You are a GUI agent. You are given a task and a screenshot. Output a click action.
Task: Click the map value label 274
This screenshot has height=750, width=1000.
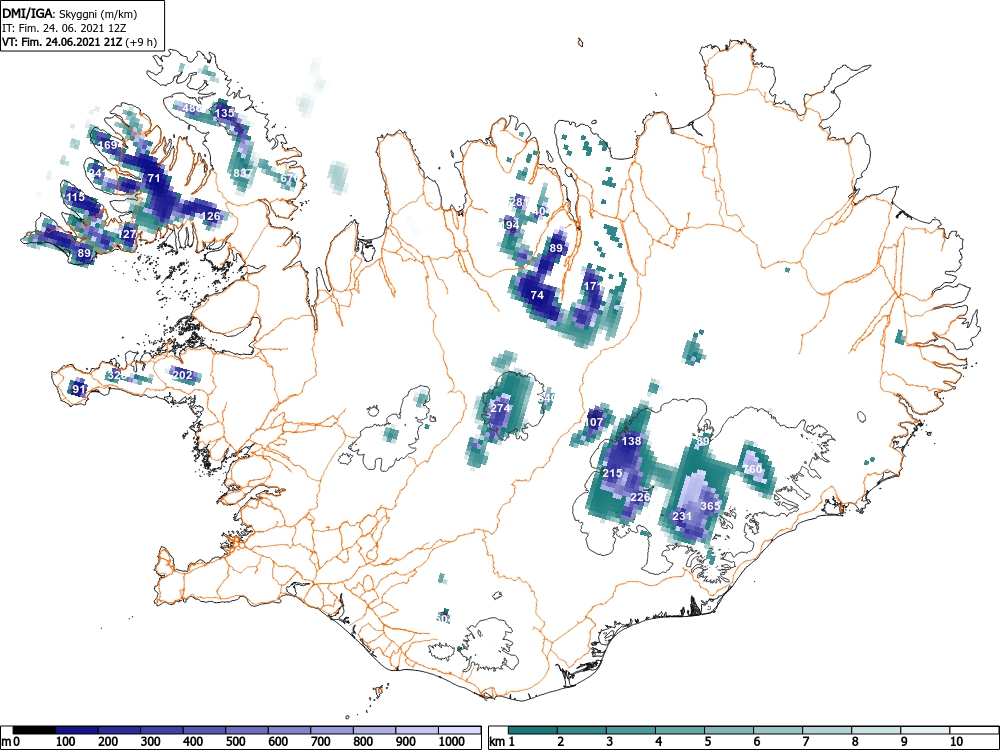coord(501,408)
